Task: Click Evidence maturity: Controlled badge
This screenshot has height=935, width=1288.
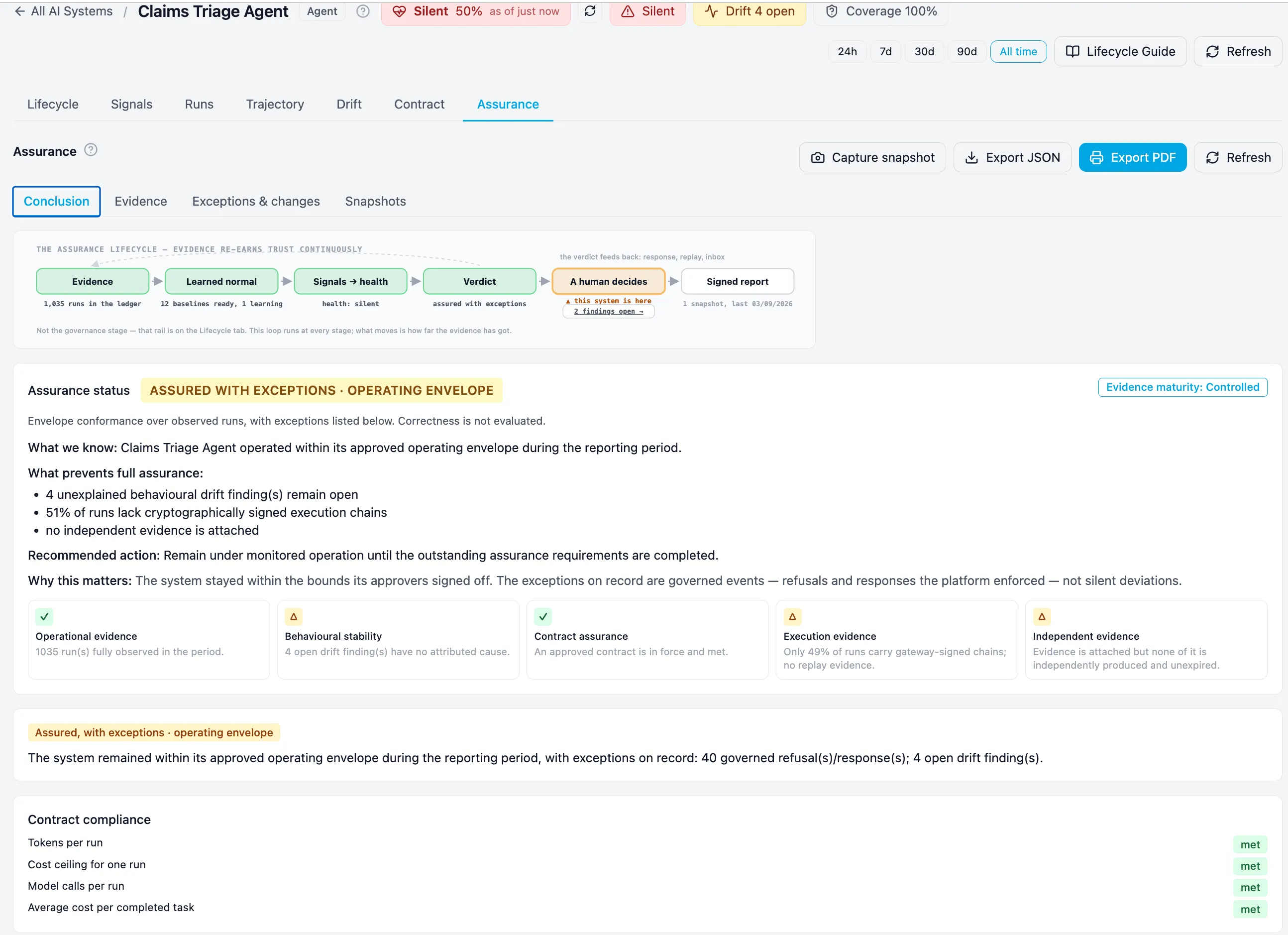Action: (x=1182, y=387)
